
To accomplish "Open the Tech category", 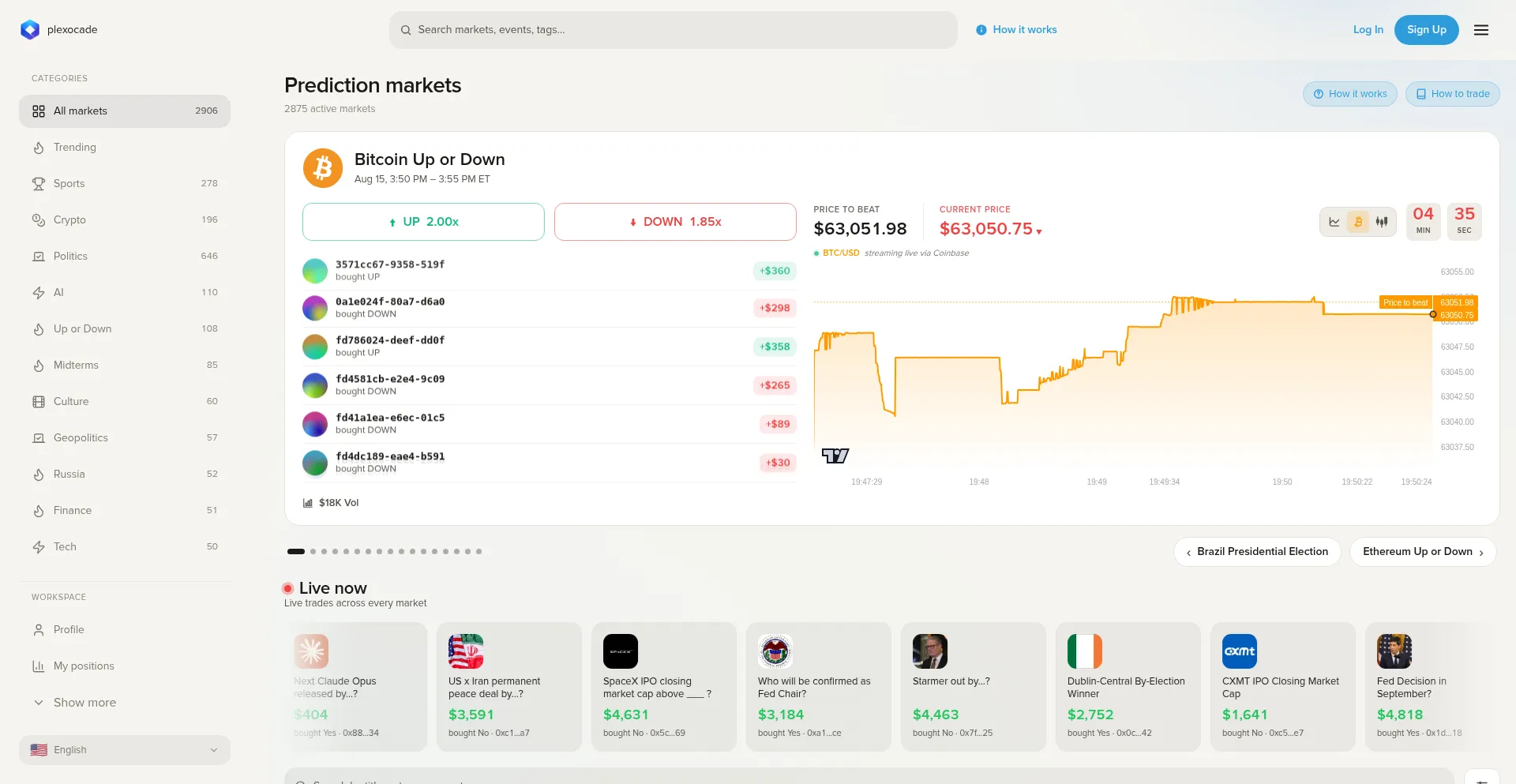I will (125, 547).
